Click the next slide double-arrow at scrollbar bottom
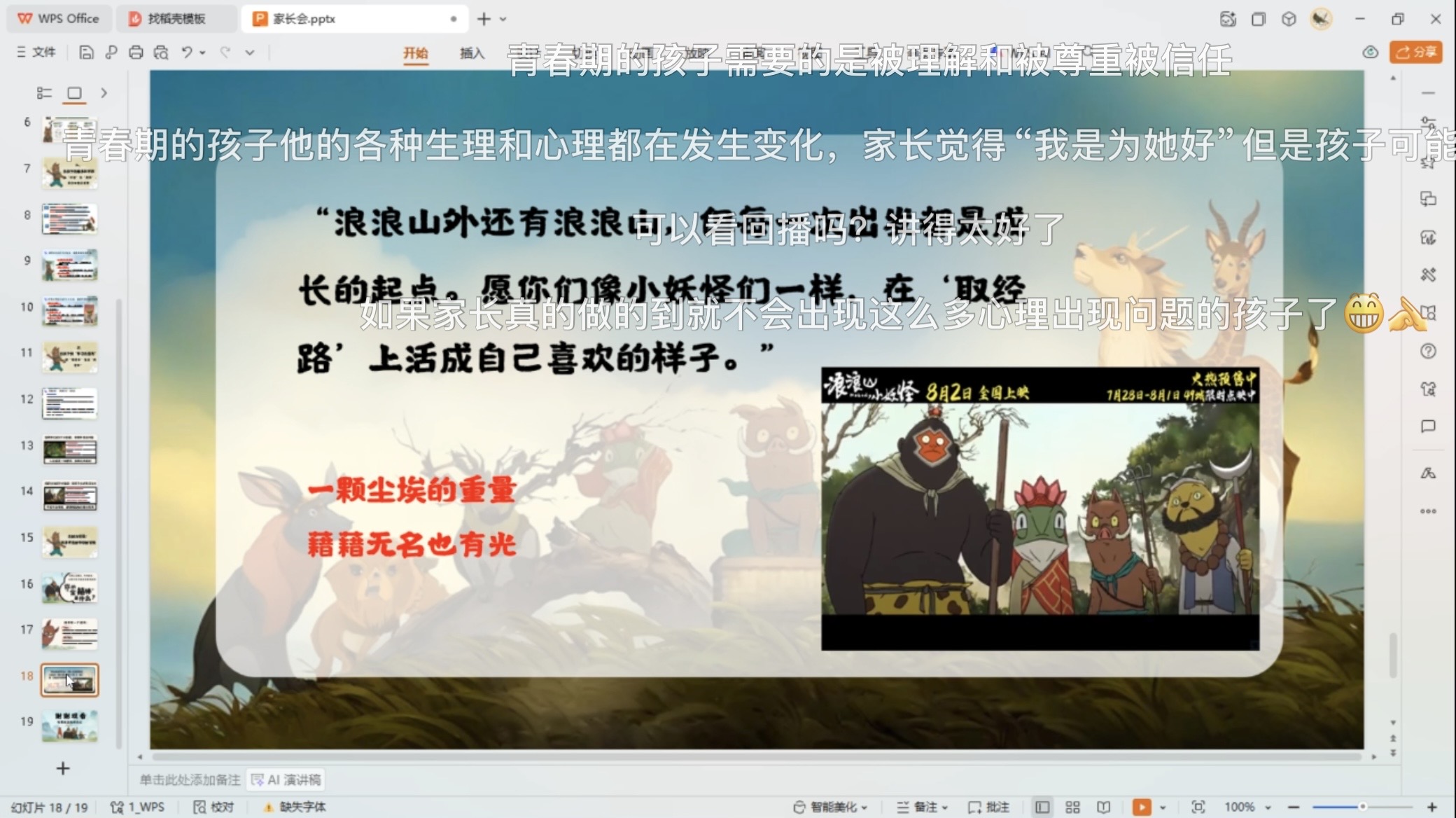The image size is (1456, 818). click(1393, 754)
